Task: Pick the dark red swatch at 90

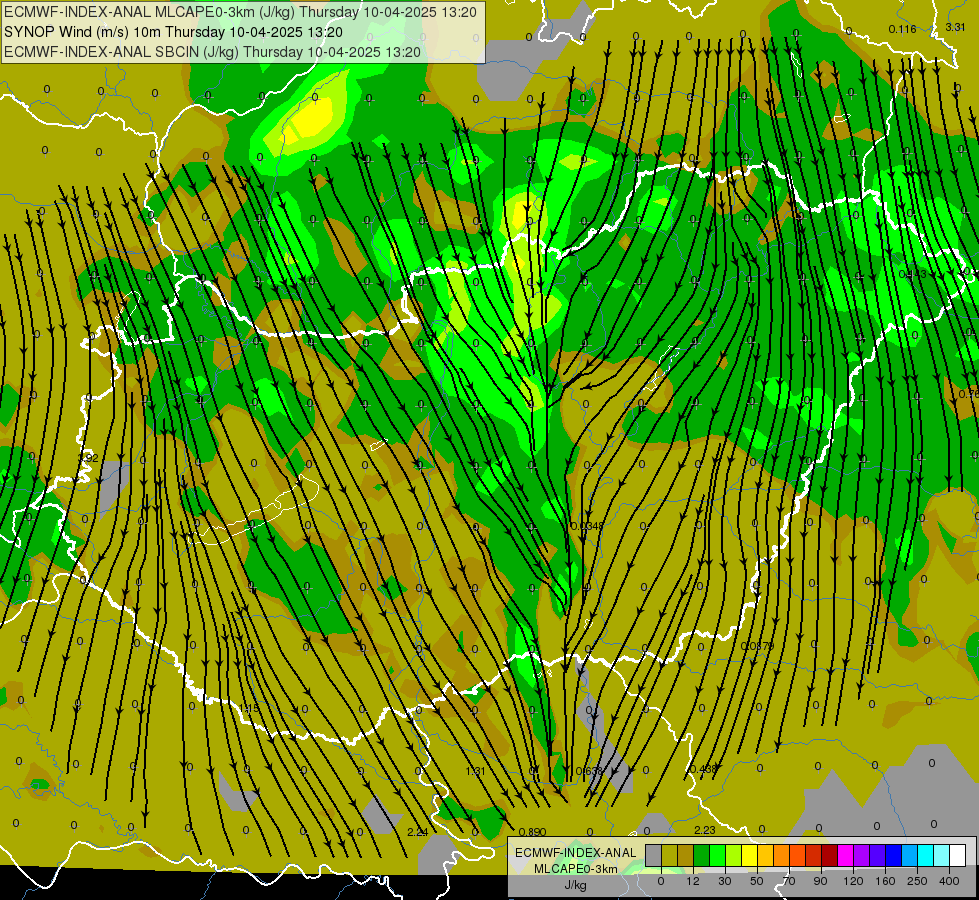Action: 830,855
